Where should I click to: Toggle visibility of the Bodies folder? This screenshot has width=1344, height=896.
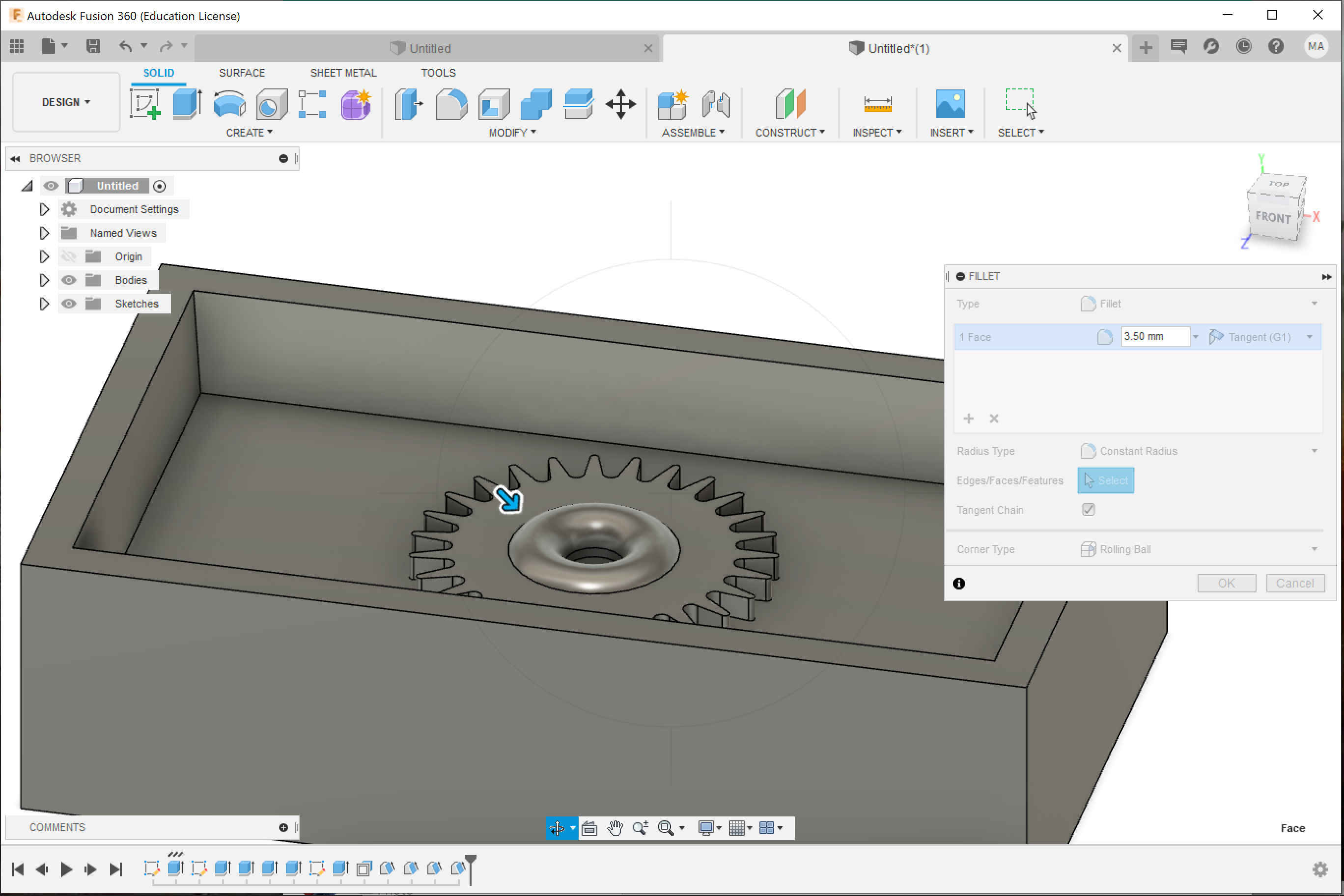tap(69, 280)
